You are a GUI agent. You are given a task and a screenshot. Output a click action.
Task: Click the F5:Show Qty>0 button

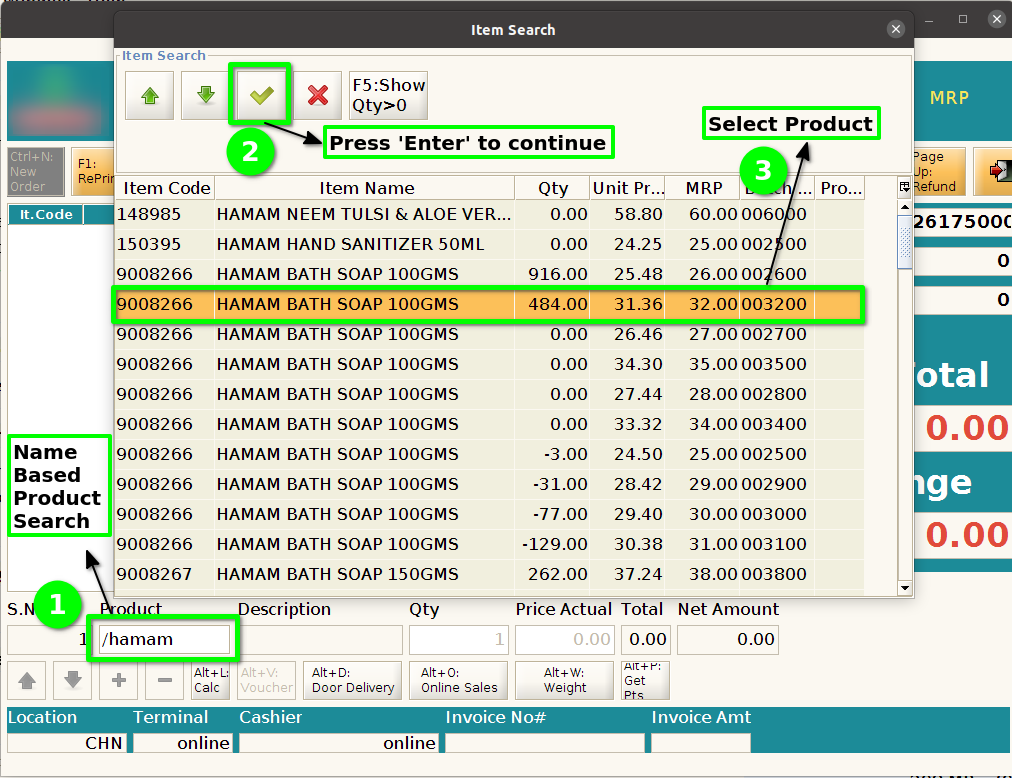[x=389, y=96]
